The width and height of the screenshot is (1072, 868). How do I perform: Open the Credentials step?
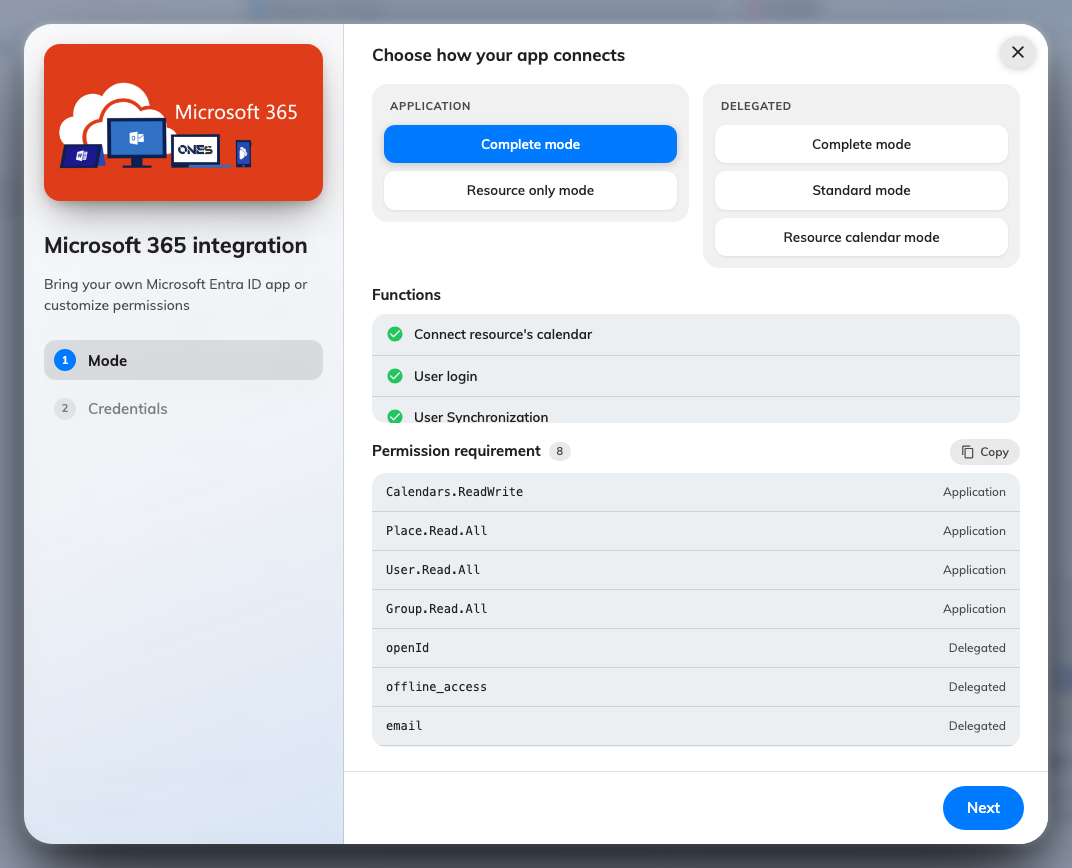click(x=183, y=409)
